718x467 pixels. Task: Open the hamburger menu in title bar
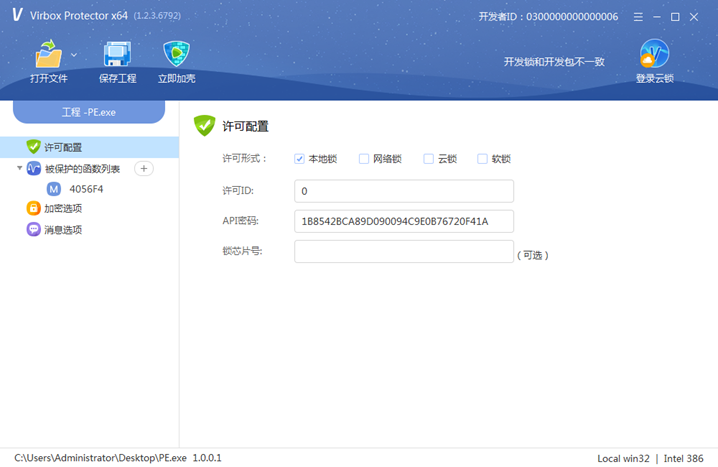[x=638, y=17]
